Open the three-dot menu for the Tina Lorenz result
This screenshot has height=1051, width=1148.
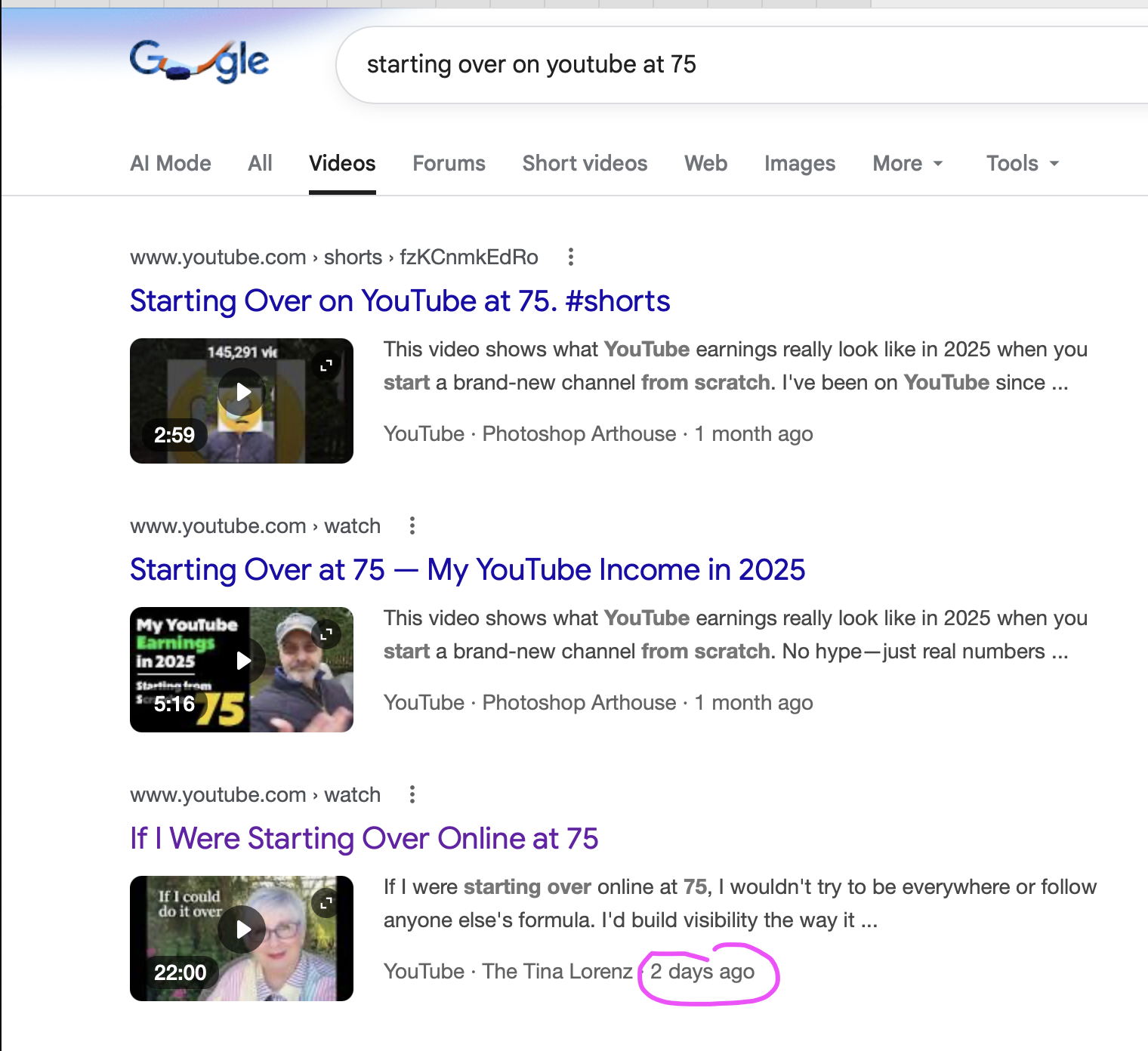(412, 795)
